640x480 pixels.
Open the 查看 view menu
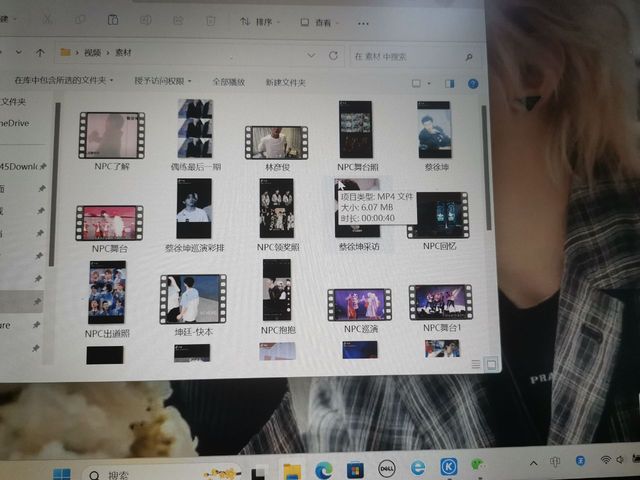(x=321, y=22)
